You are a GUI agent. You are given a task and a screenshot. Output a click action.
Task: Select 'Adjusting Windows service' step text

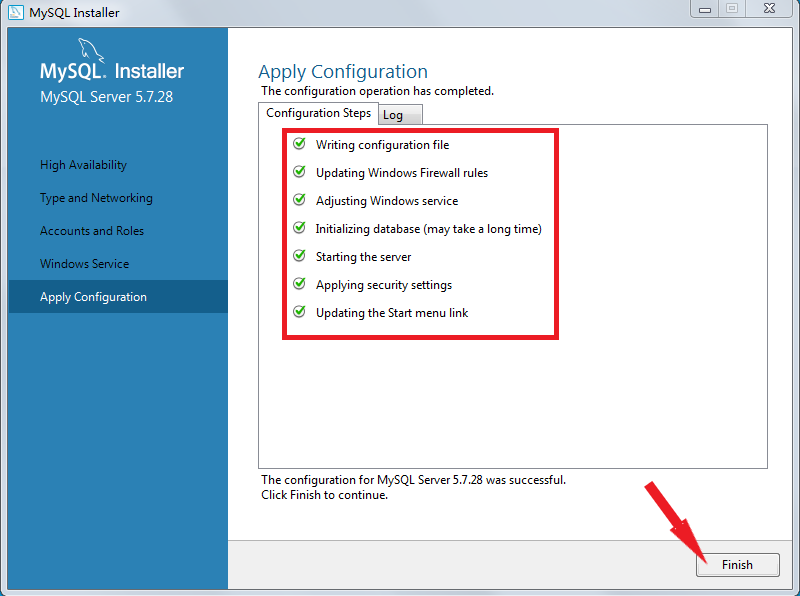point(387,201)
